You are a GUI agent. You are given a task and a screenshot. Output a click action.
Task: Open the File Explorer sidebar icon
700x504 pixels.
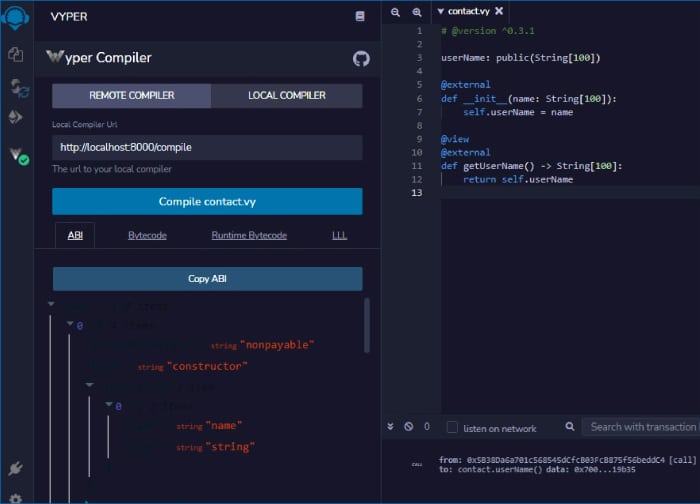[16, 54]
